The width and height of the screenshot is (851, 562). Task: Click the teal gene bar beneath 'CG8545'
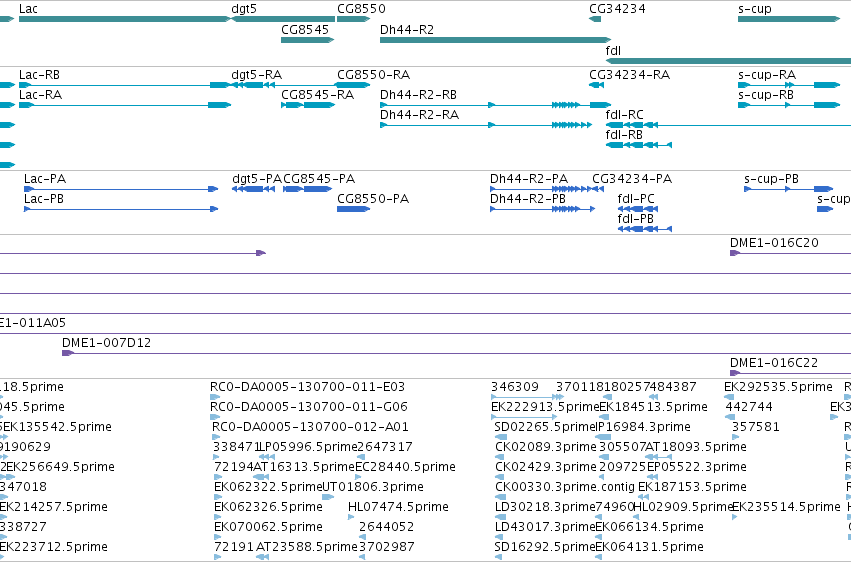(x=308, y=40)
